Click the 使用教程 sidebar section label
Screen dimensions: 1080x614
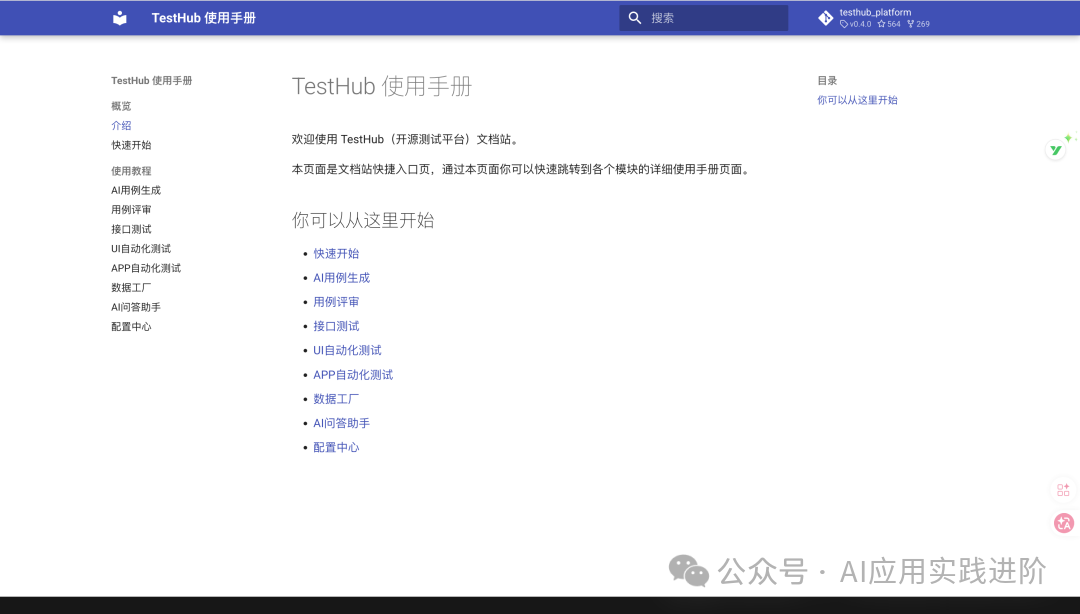132,171
